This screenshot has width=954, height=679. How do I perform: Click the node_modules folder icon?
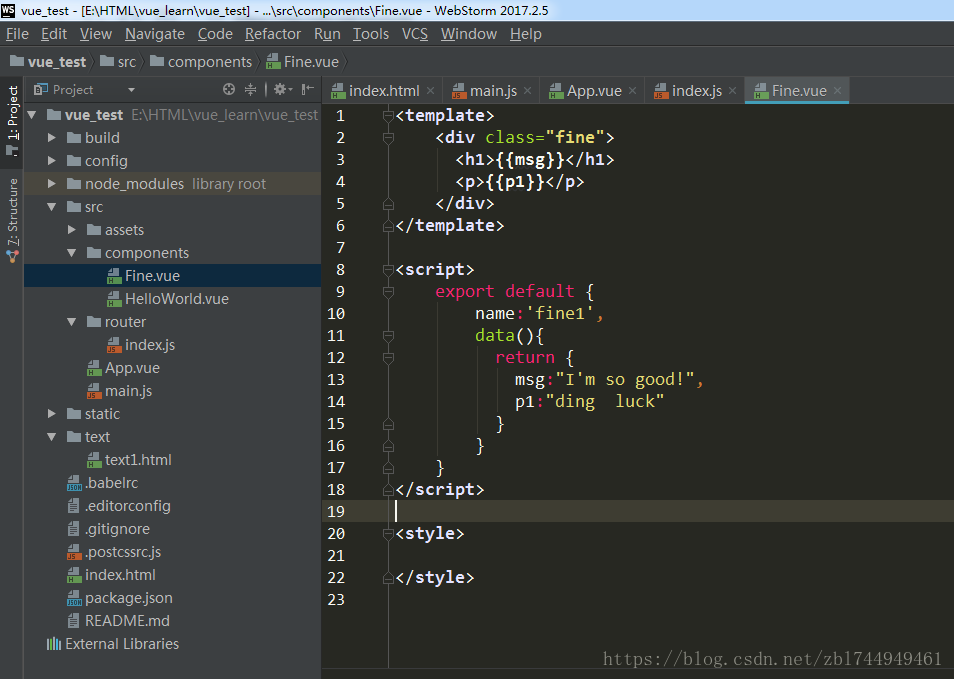click(74, 184)
